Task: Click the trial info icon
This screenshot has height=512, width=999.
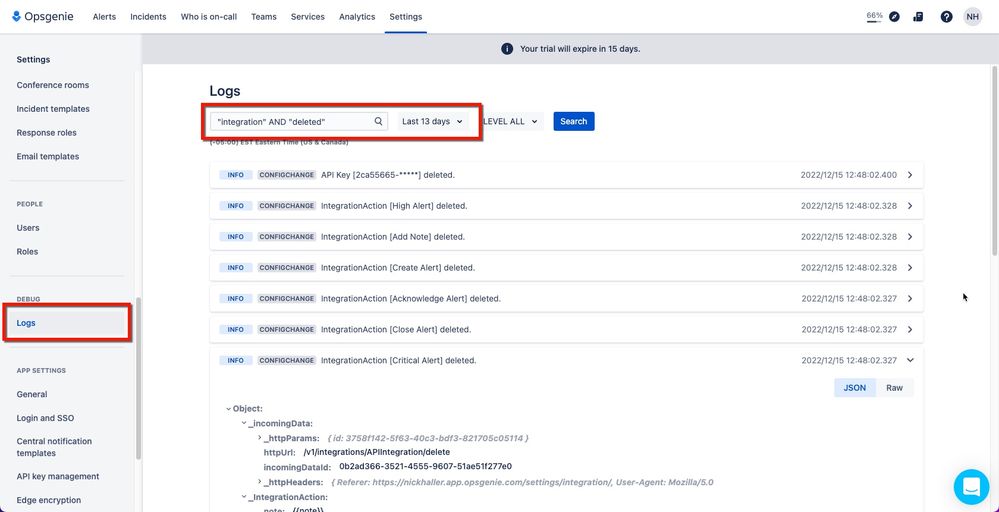Action: click(507, 49)
